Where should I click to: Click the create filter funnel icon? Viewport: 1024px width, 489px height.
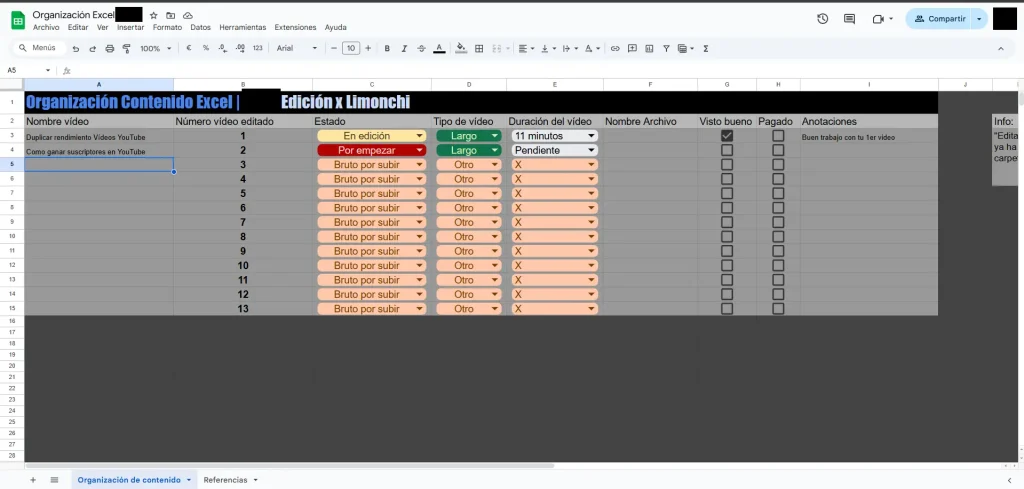point(664,48)
